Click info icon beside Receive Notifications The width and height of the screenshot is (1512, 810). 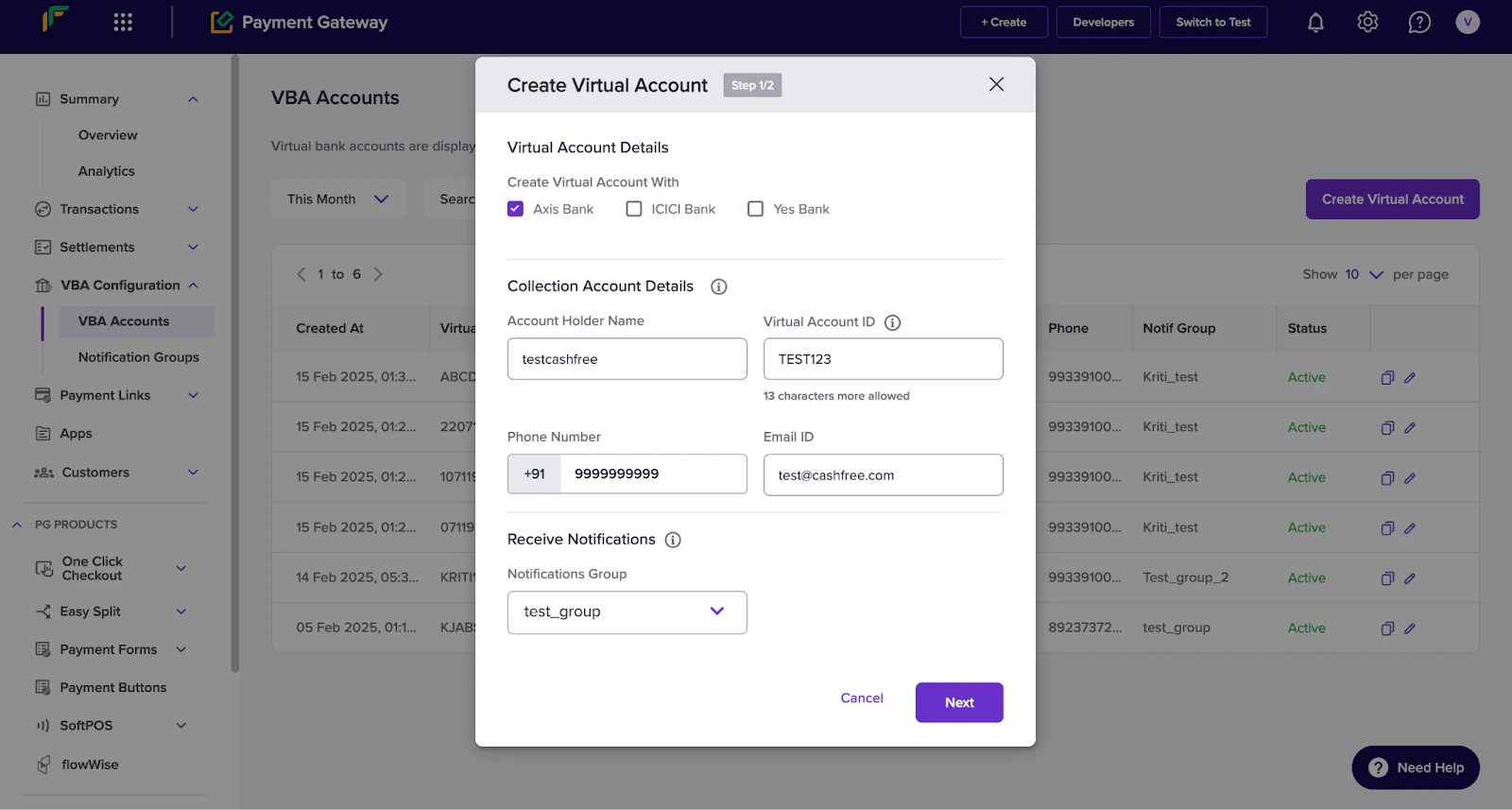click(673, 540)
